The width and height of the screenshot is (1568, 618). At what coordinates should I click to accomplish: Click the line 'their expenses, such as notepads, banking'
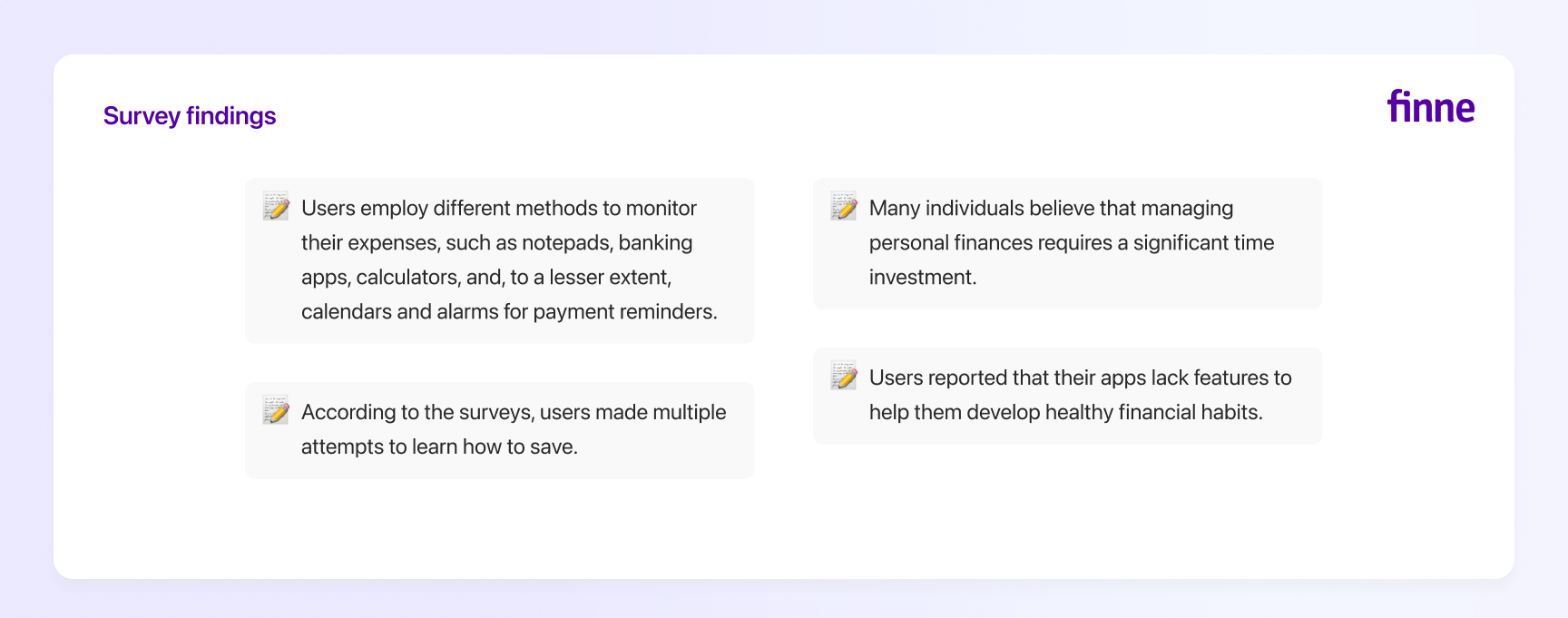(x=497, y=242)
